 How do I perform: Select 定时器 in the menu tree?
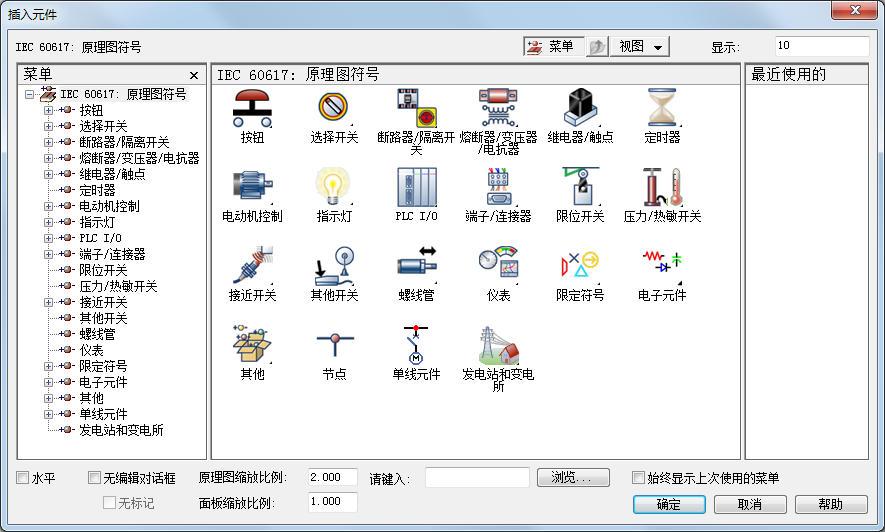[x=97, y=190]
